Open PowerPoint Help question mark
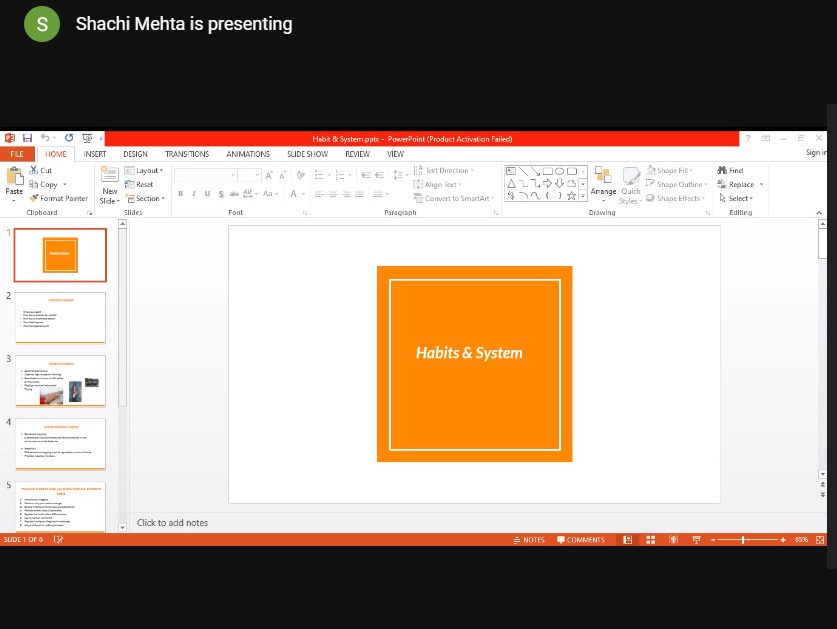The width and height of the screenshot is (837, 629). tap(748, 138)
